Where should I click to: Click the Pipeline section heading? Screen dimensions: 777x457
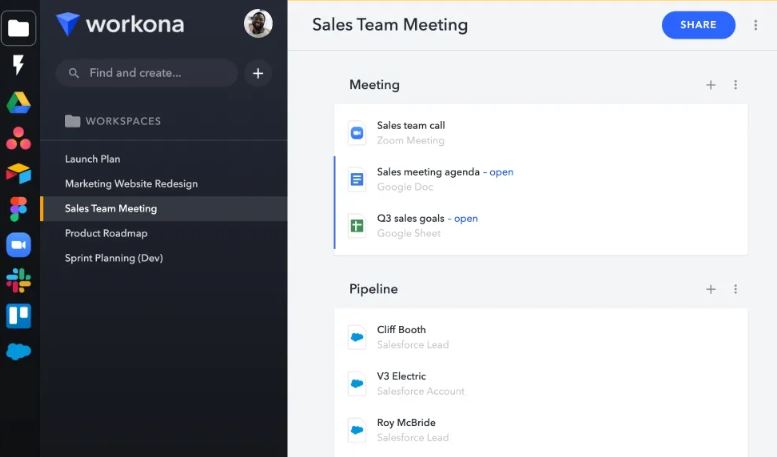pos(373,289)
